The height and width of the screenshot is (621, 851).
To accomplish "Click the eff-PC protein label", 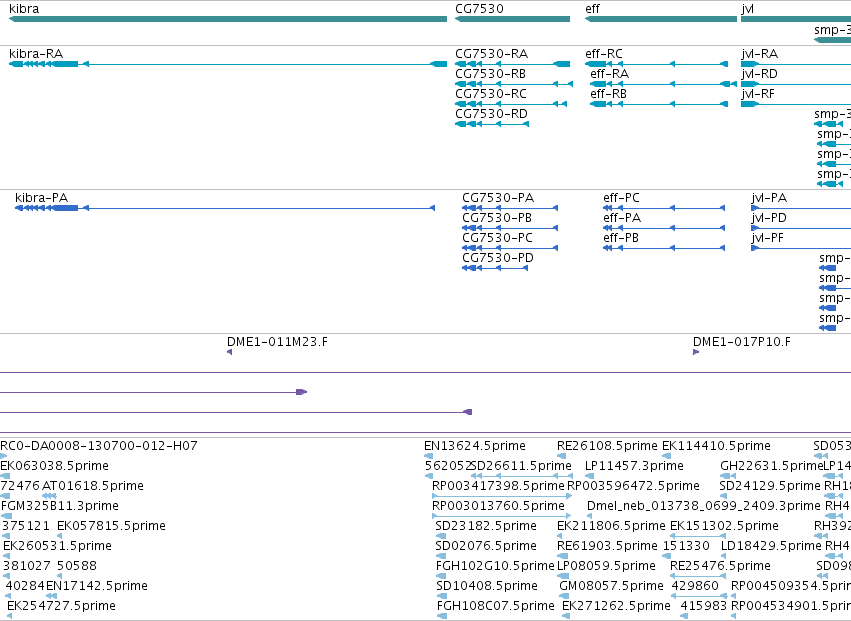I will tap(621, 198).
